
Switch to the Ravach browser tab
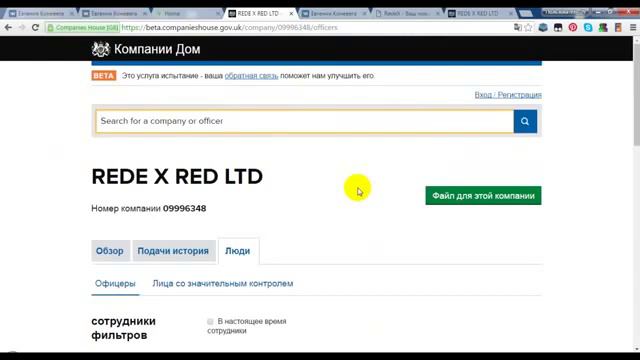click(407, 13)
